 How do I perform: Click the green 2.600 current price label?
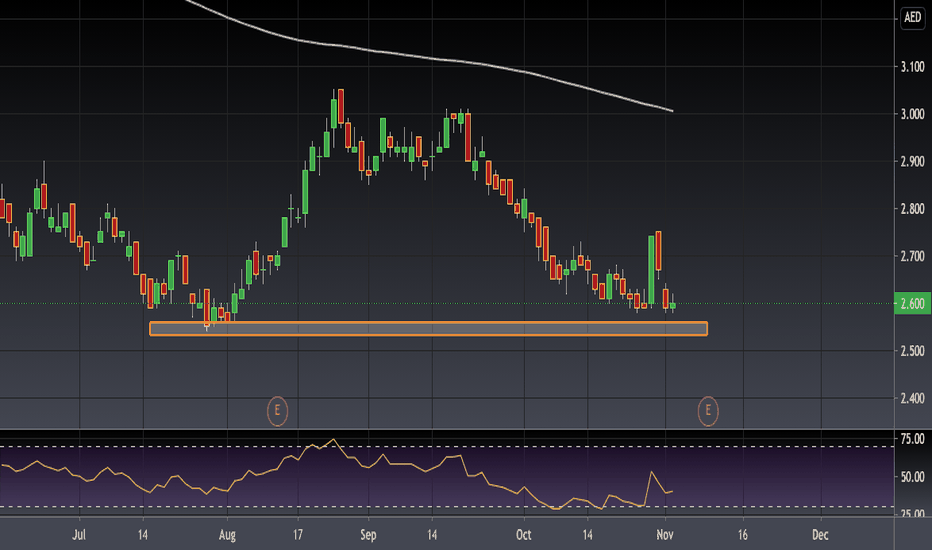[912, 304]
